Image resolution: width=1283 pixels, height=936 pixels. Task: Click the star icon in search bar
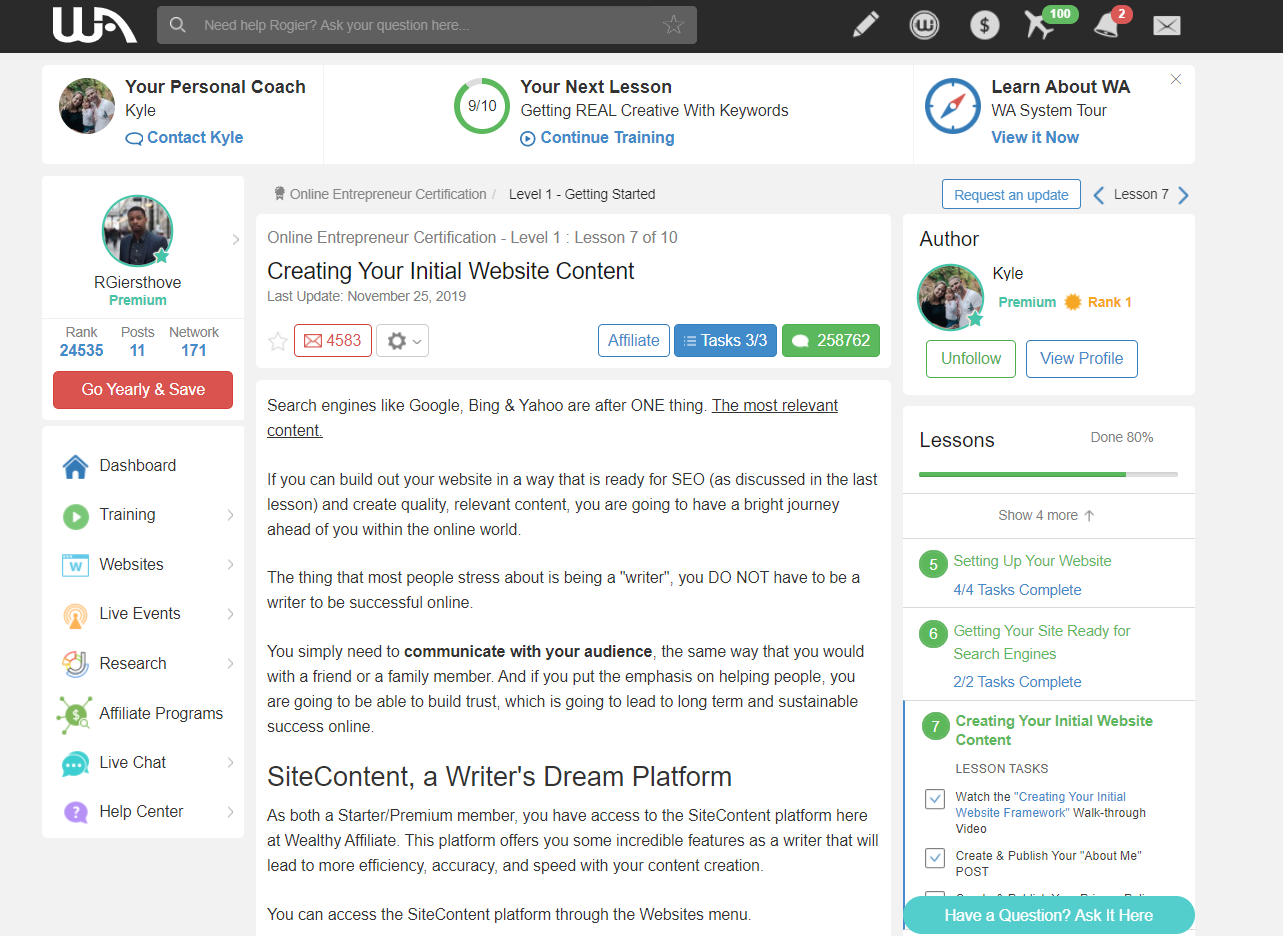[x=673, y=25]
